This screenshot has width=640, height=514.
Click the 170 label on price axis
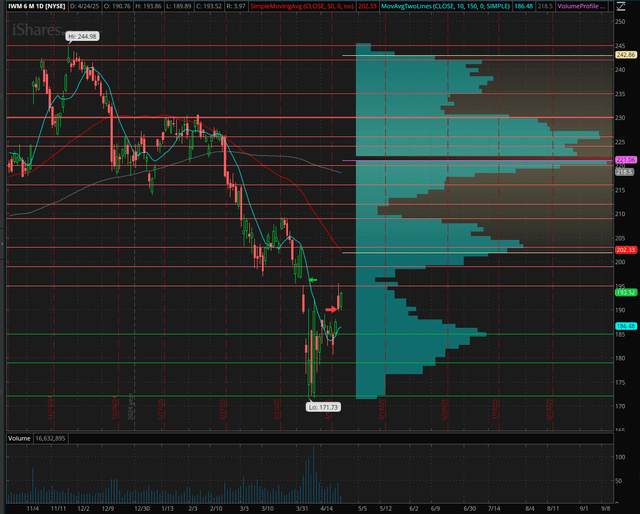(x=620, y=406)
